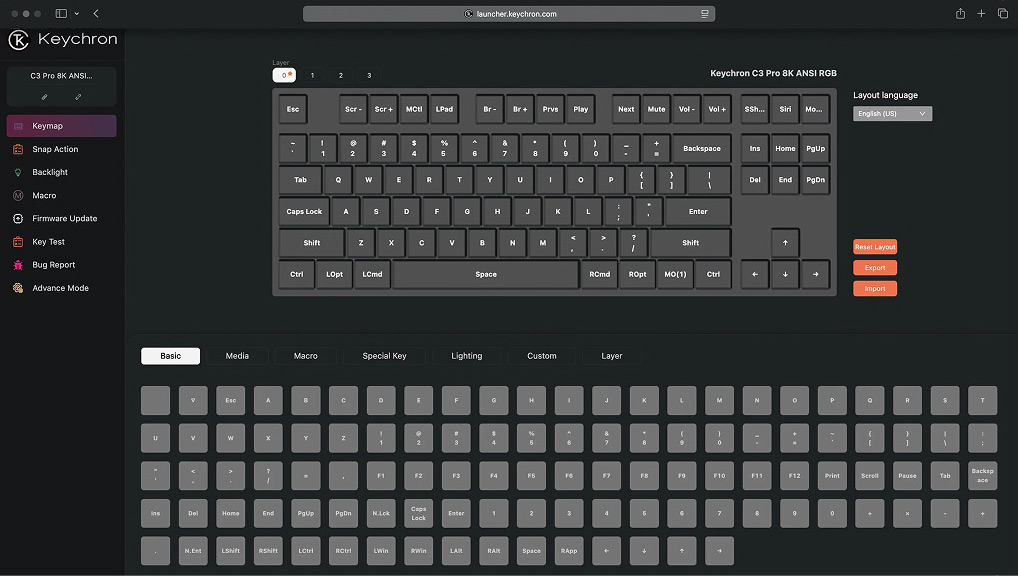Click the Snap Action sidebar icon
The image size is (1018, 576).
[18, 149]
